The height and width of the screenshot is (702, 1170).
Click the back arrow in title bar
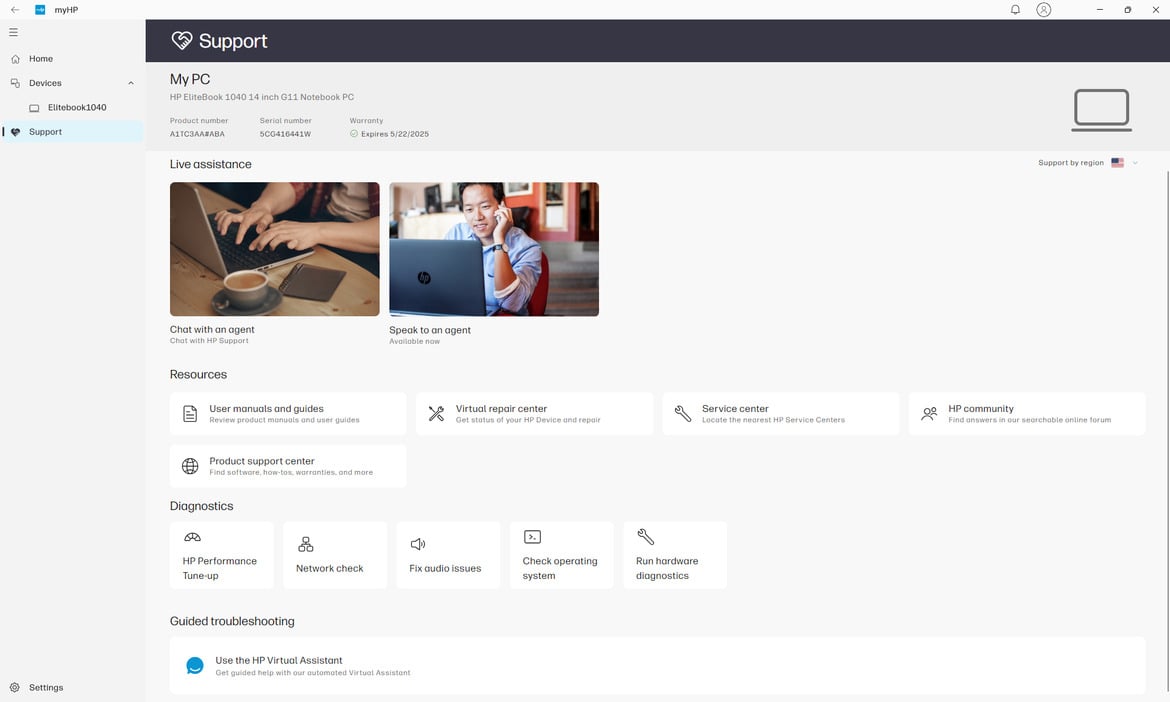[15, 10]
